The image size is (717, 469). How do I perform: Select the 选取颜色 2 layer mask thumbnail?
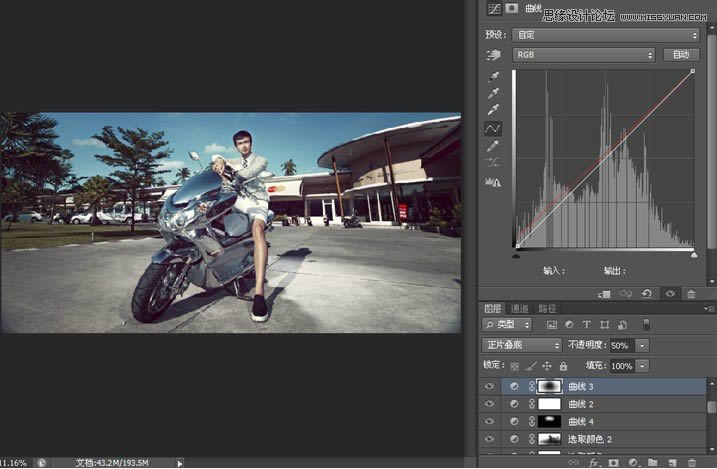[549, 439]
